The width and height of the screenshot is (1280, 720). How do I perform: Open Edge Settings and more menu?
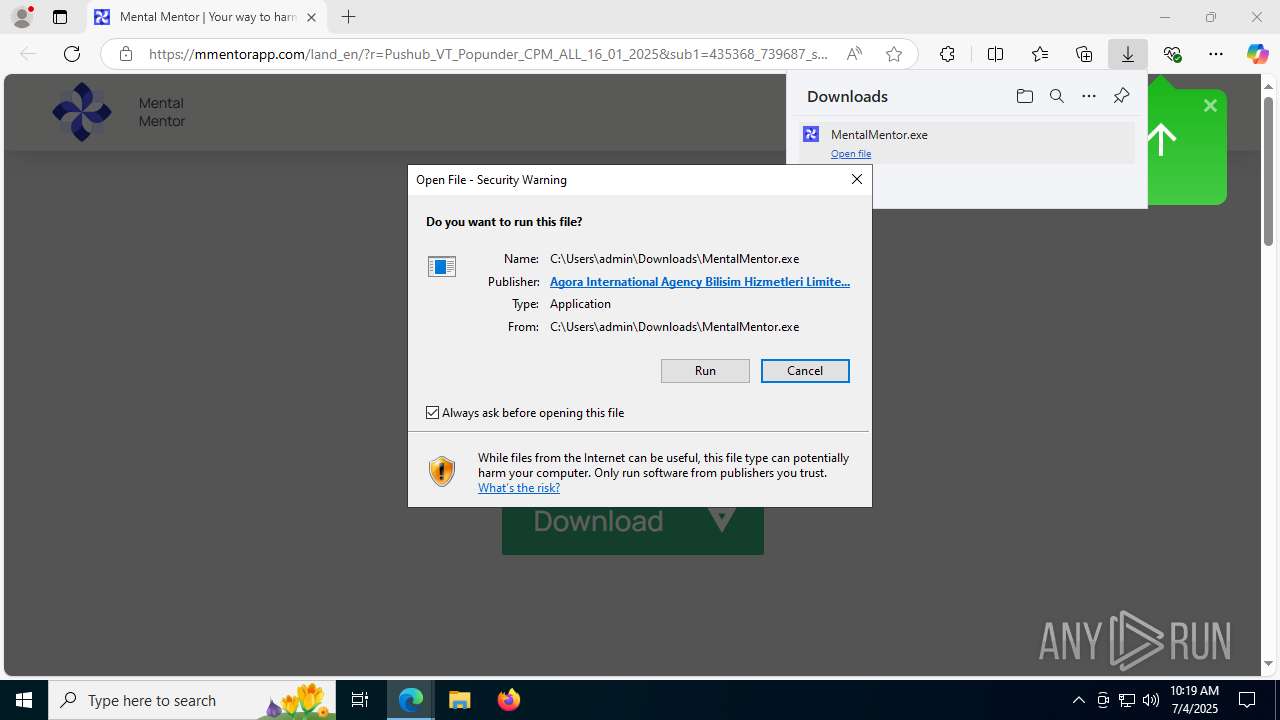(1216, 54)
